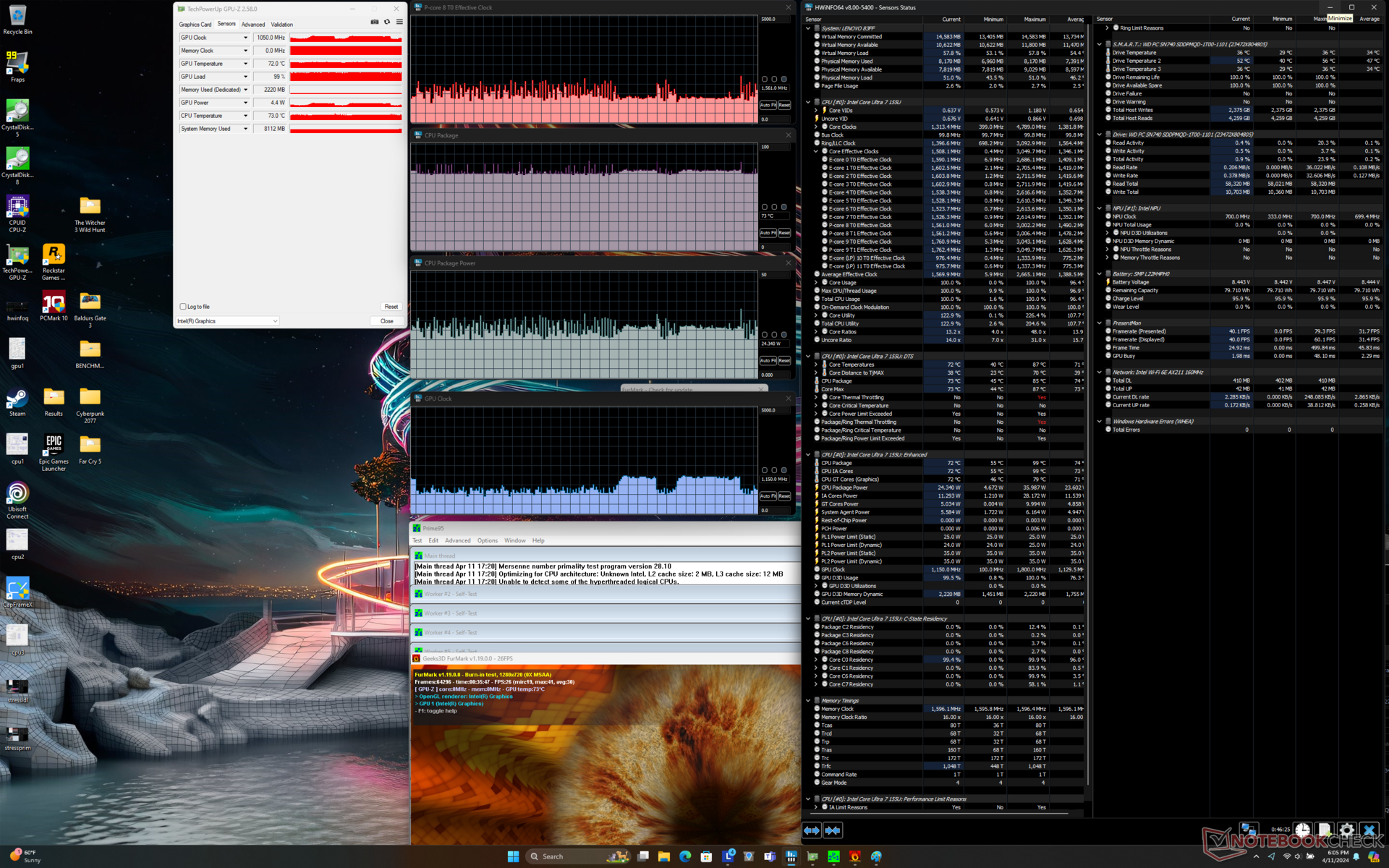
Task: Open HWiNFO settings gear icon
Action: click(x=1346, y=830)
